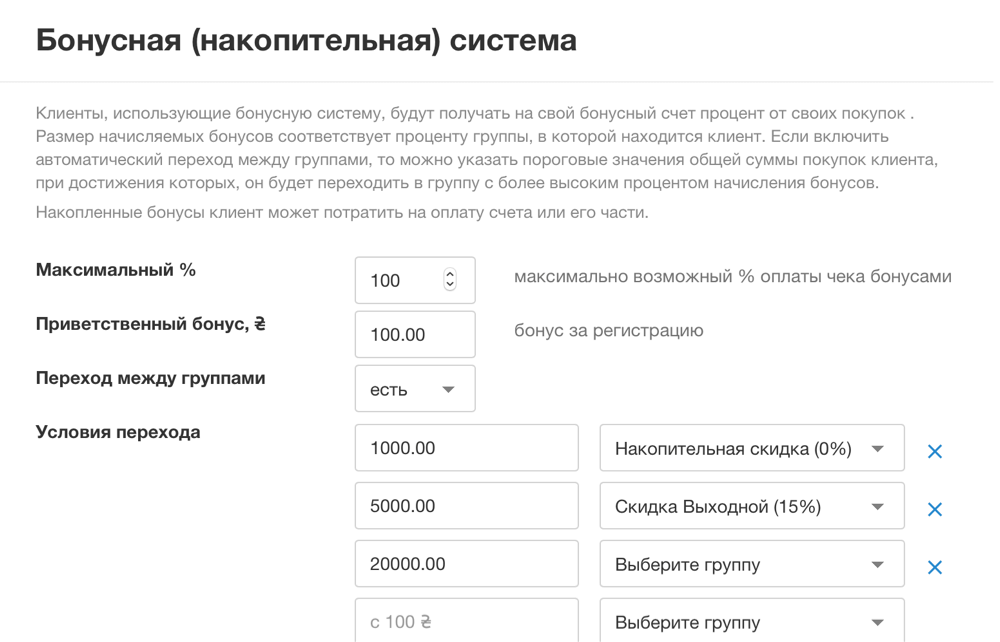Click the empty "с 100 ₴" threshold field
The height and width of the screenshot is (642, 1000).
coord(466,622)
